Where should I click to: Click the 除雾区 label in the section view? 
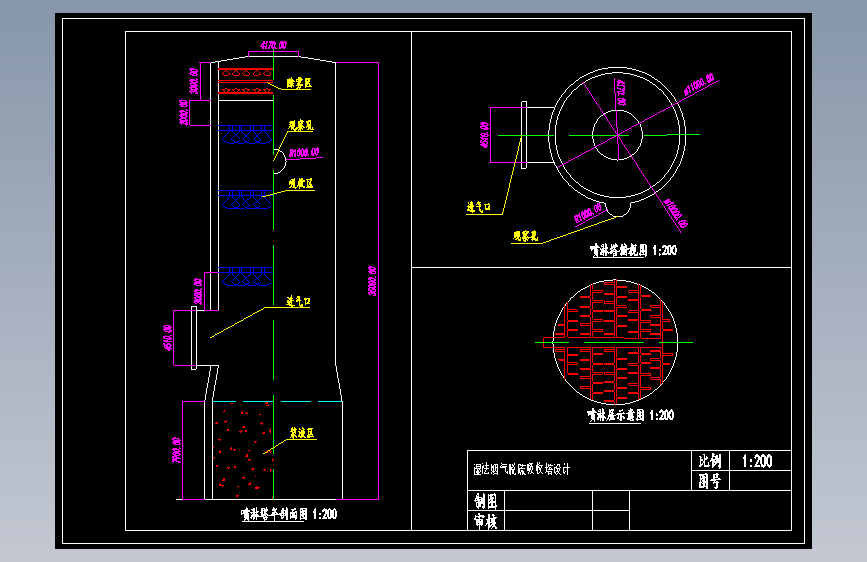pyautogui.click(x=299, y=84)
